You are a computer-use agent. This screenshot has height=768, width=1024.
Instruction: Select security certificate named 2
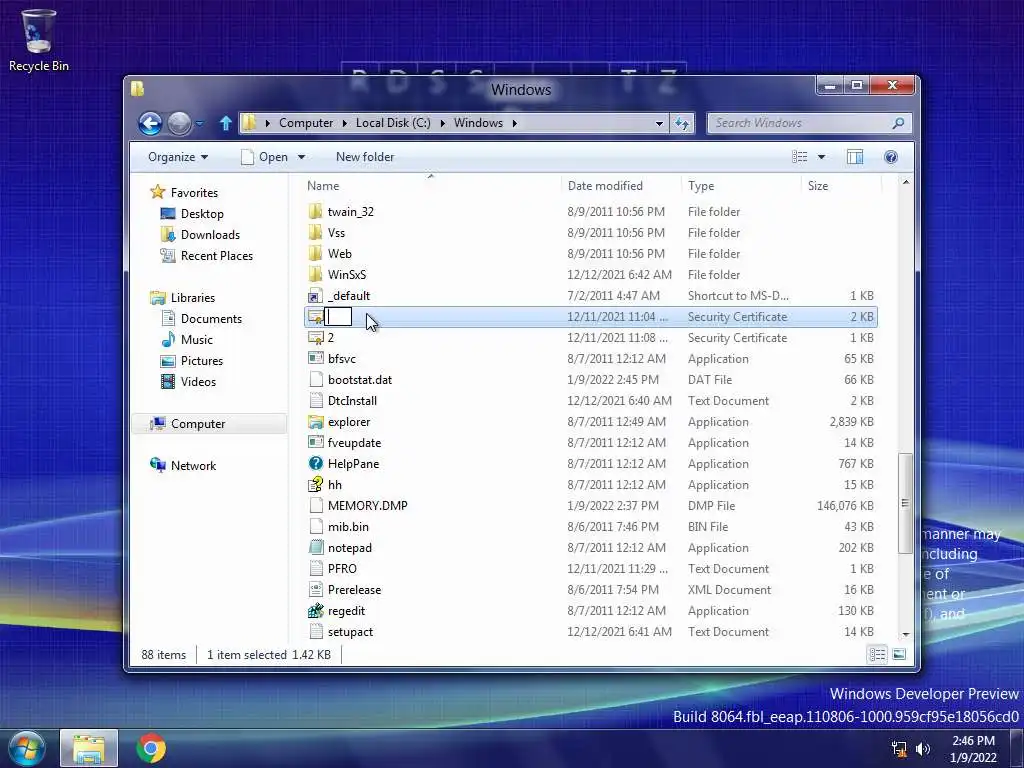330,338
